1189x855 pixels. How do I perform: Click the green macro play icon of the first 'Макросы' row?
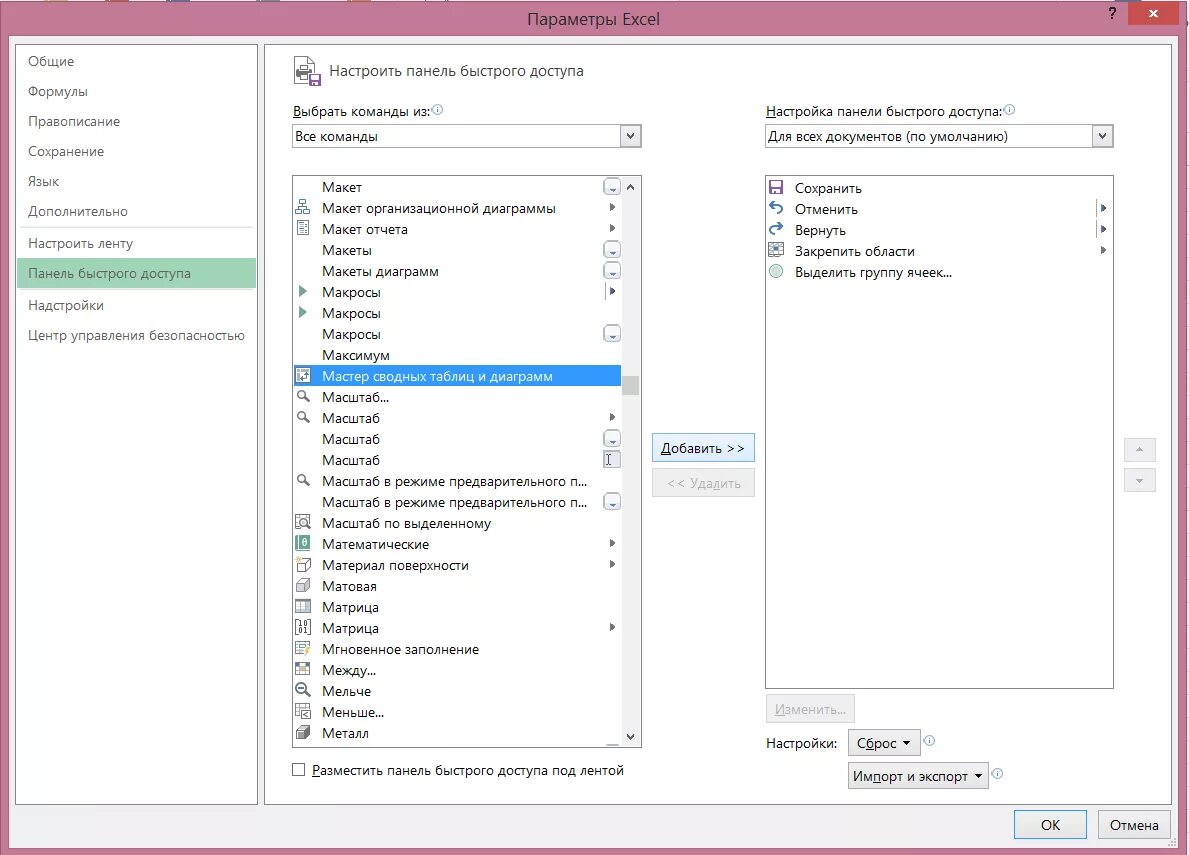coord(303,291)
